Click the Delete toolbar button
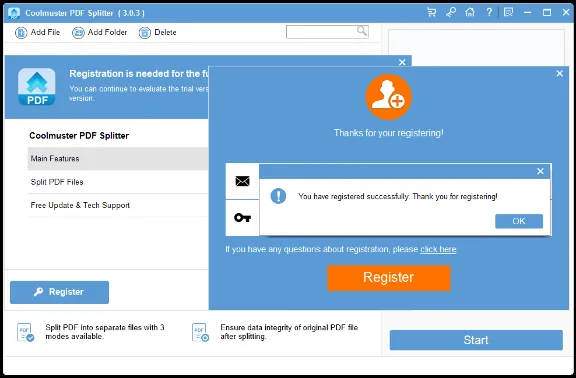576x378 pixels. pyautogui.click(x=158, y=32)
